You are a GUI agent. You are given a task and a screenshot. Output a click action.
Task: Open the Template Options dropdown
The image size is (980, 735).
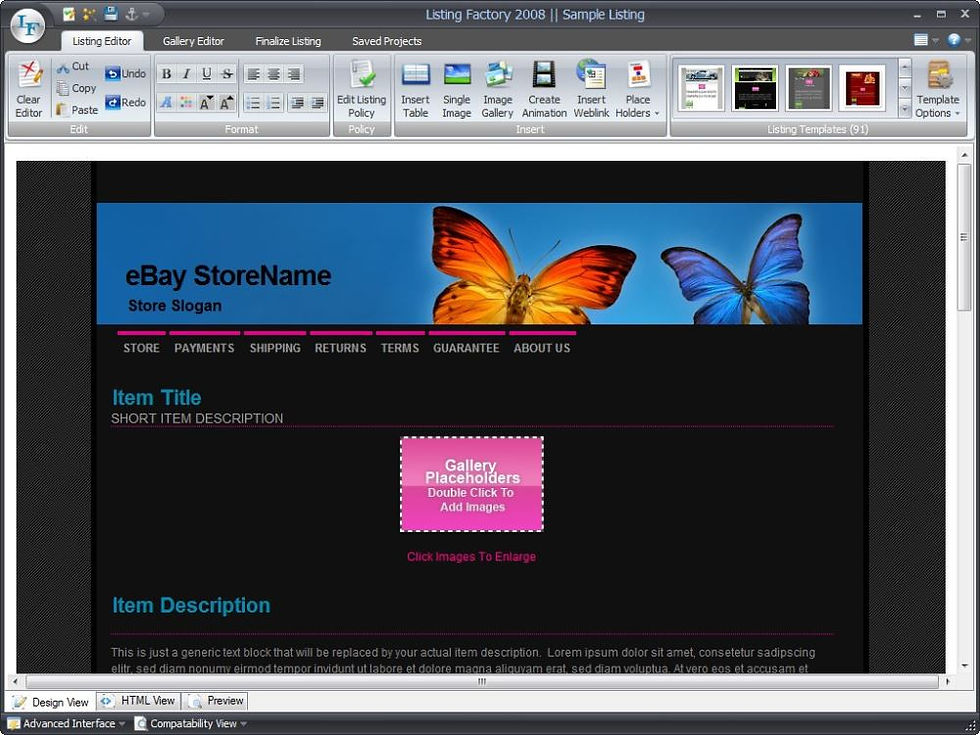coord(938,90)
